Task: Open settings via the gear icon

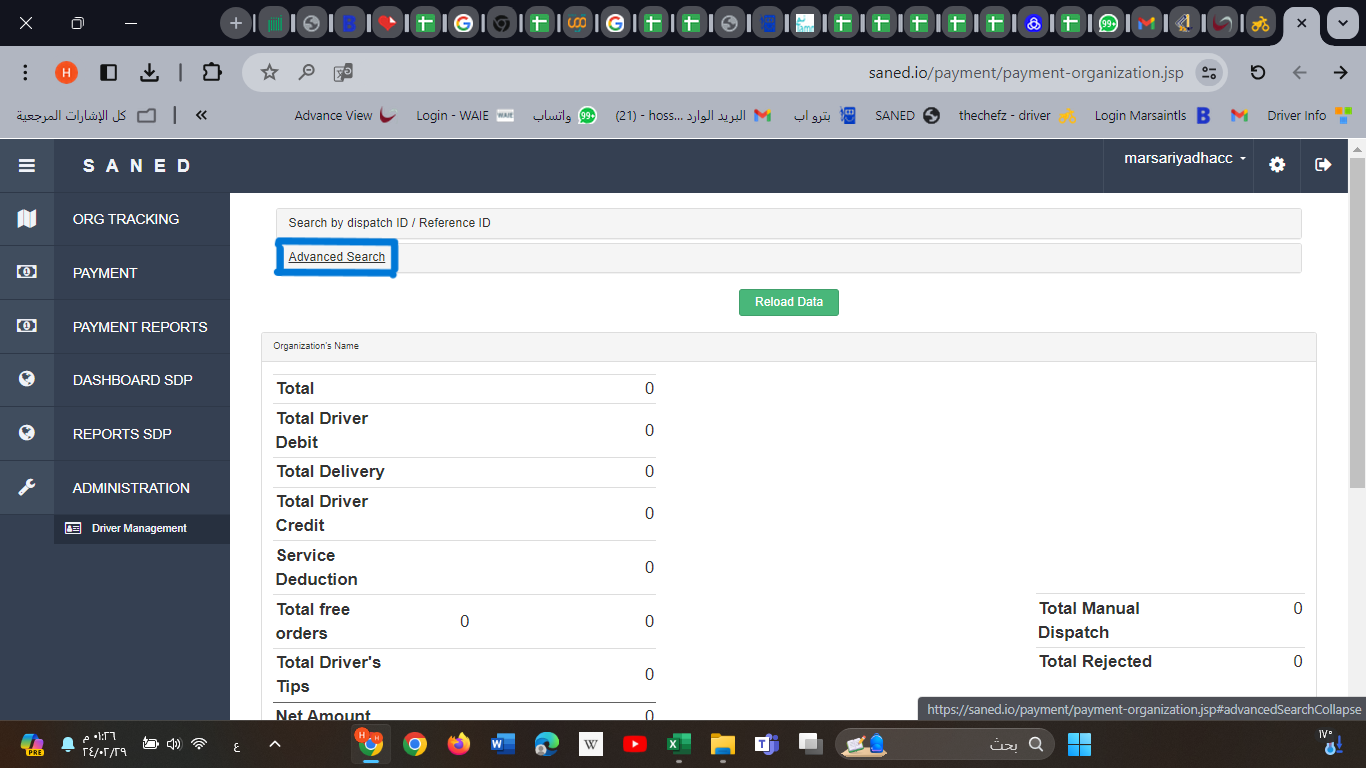Action: click(1277, 165)
